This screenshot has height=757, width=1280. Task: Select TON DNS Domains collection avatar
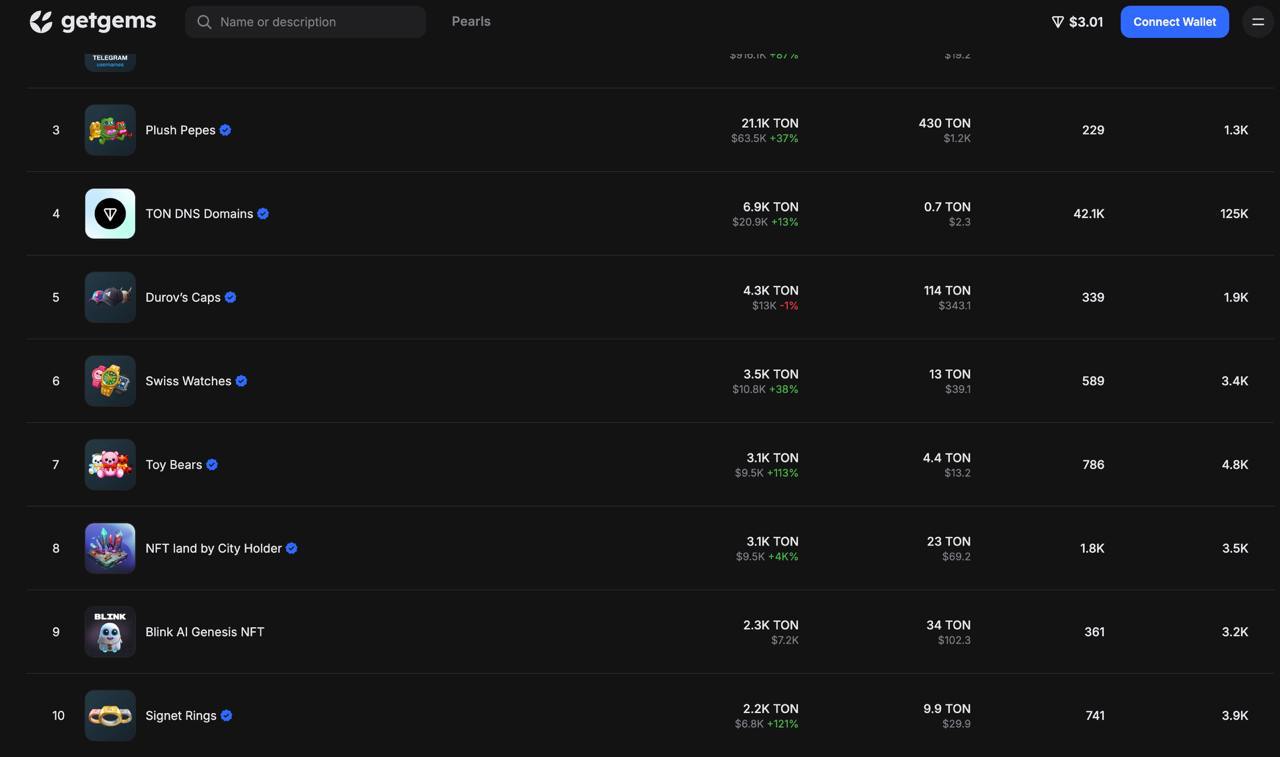point(110,214)
